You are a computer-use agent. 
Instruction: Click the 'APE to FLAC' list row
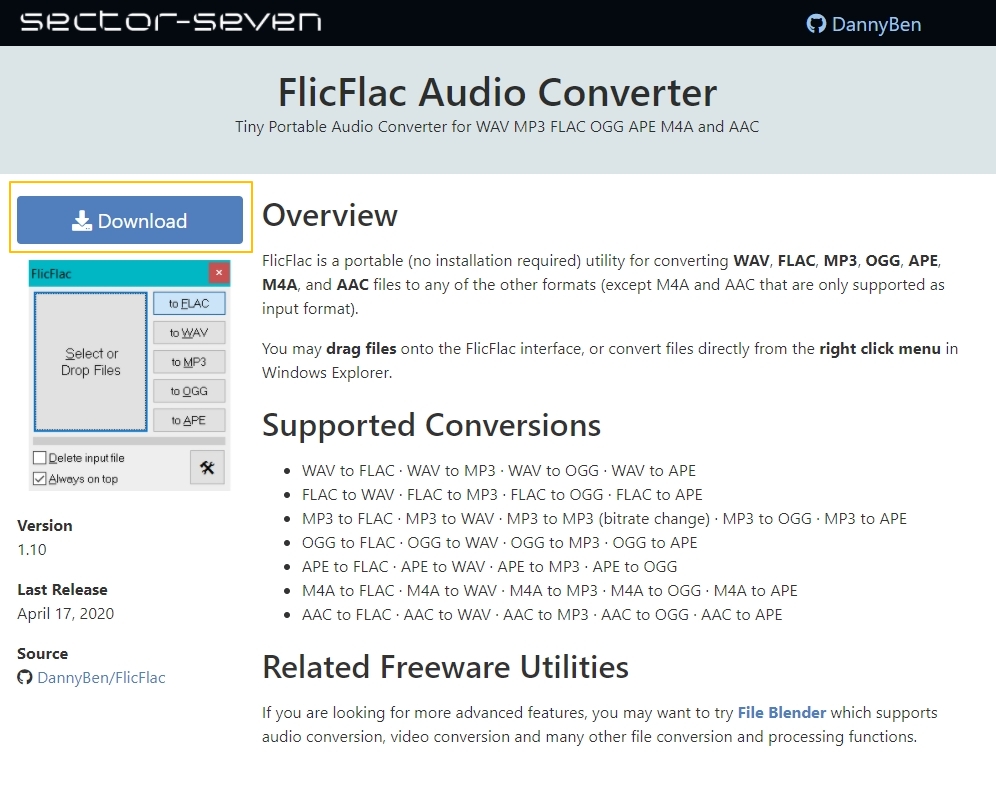(489, 567)
